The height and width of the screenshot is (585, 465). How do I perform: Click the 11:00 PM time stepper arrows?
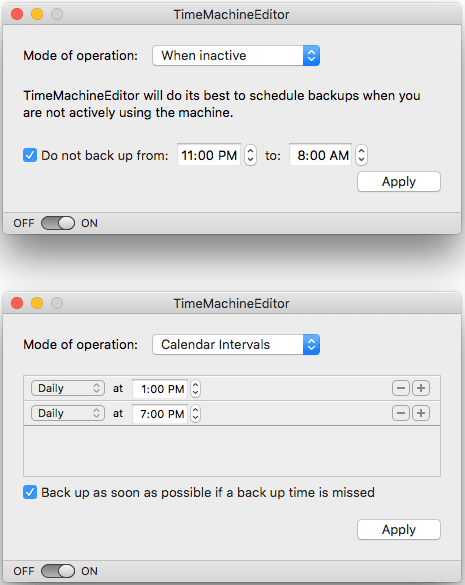[250, 155]
